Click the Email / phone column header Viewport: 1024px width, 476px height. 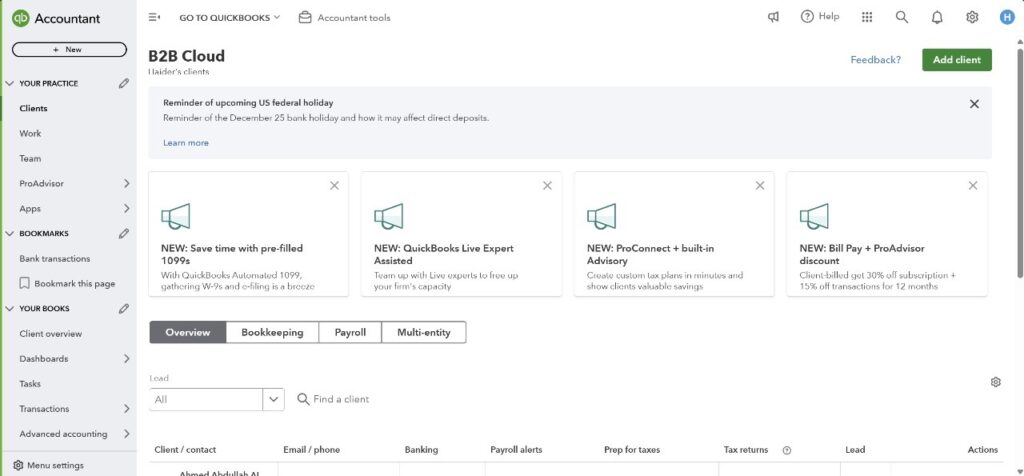[x=312, y=450]
